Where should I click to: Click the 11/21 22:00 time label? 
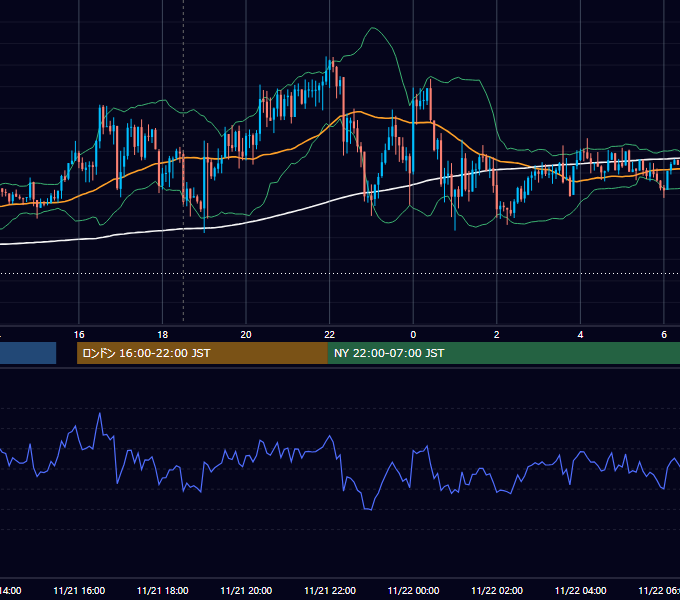click(330, 590)
